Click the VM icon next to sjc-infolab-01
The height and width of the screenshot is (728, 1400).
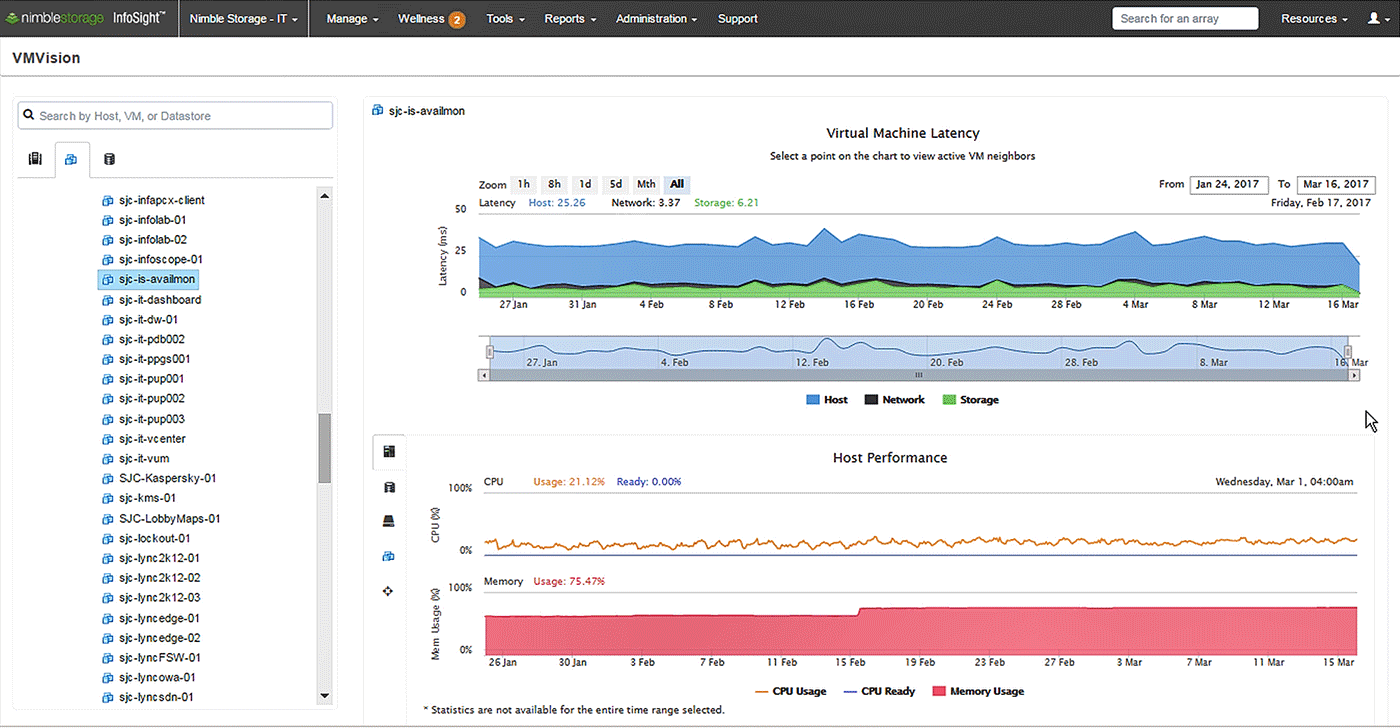tap(108, 220)
